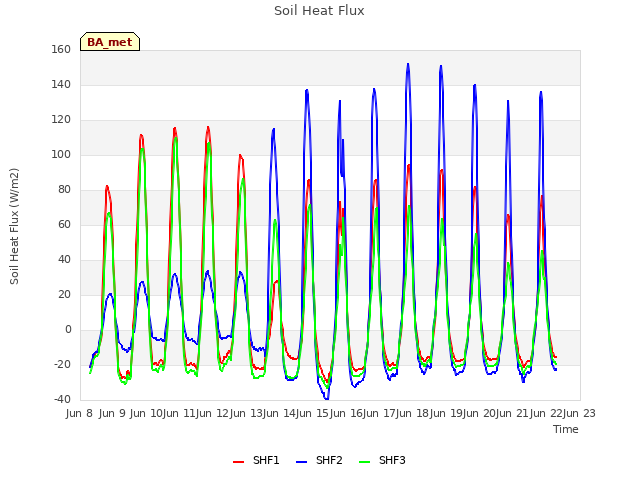Click the Jun 9 x-axis label
Viewport: 640px width, 480px height.
[112, 413]
